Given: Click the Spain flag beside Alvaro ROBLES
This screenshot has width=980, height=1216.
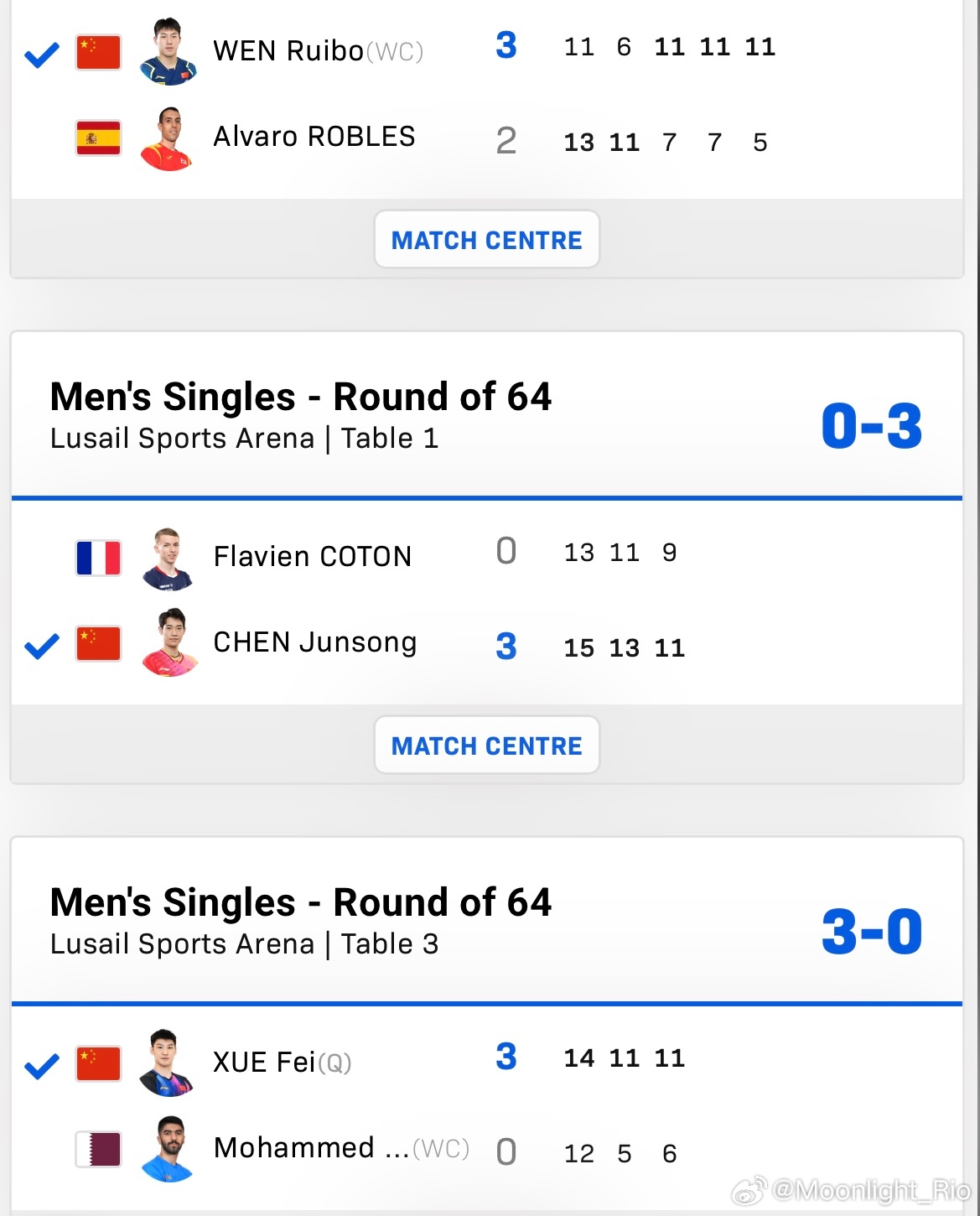Looking at the screenshot, I should (x=98, y=138).
